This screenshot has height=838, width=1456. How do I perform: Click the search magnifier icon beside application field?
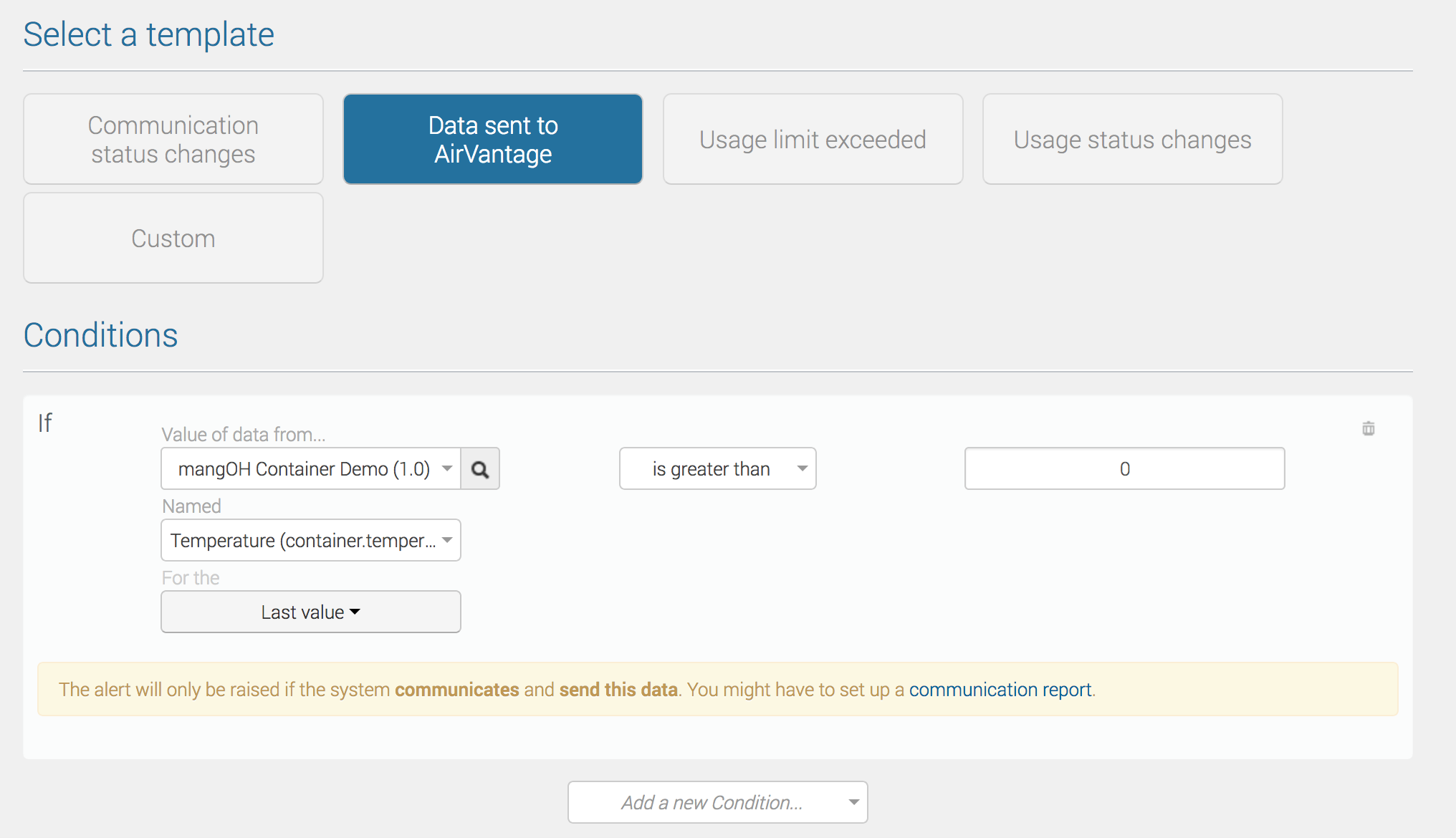(480, 469)
